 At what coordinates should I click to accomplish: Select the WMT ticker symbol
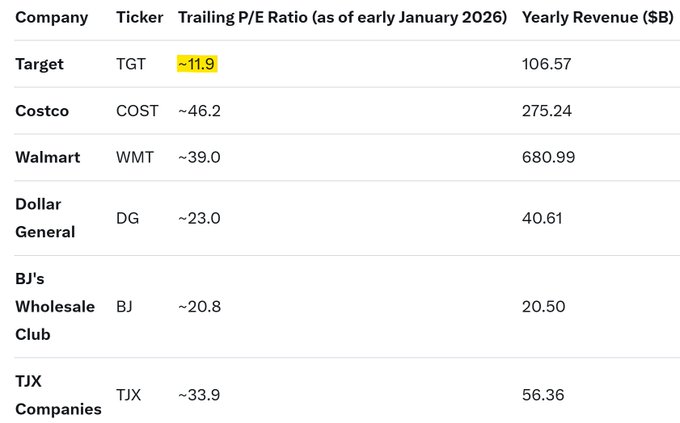[135, 157]
